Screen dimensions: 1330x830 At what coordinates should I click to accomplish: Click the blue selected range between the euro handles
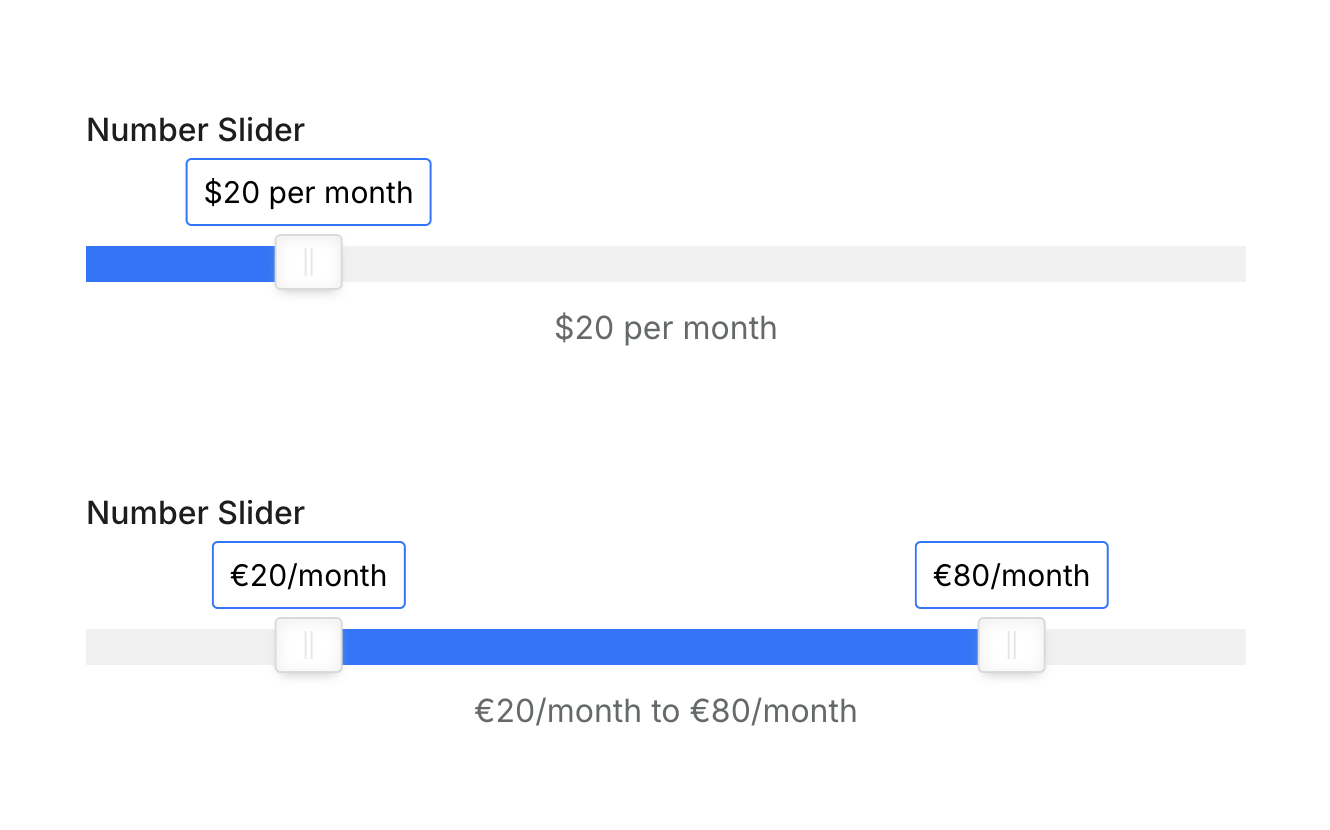pos(660,647)
